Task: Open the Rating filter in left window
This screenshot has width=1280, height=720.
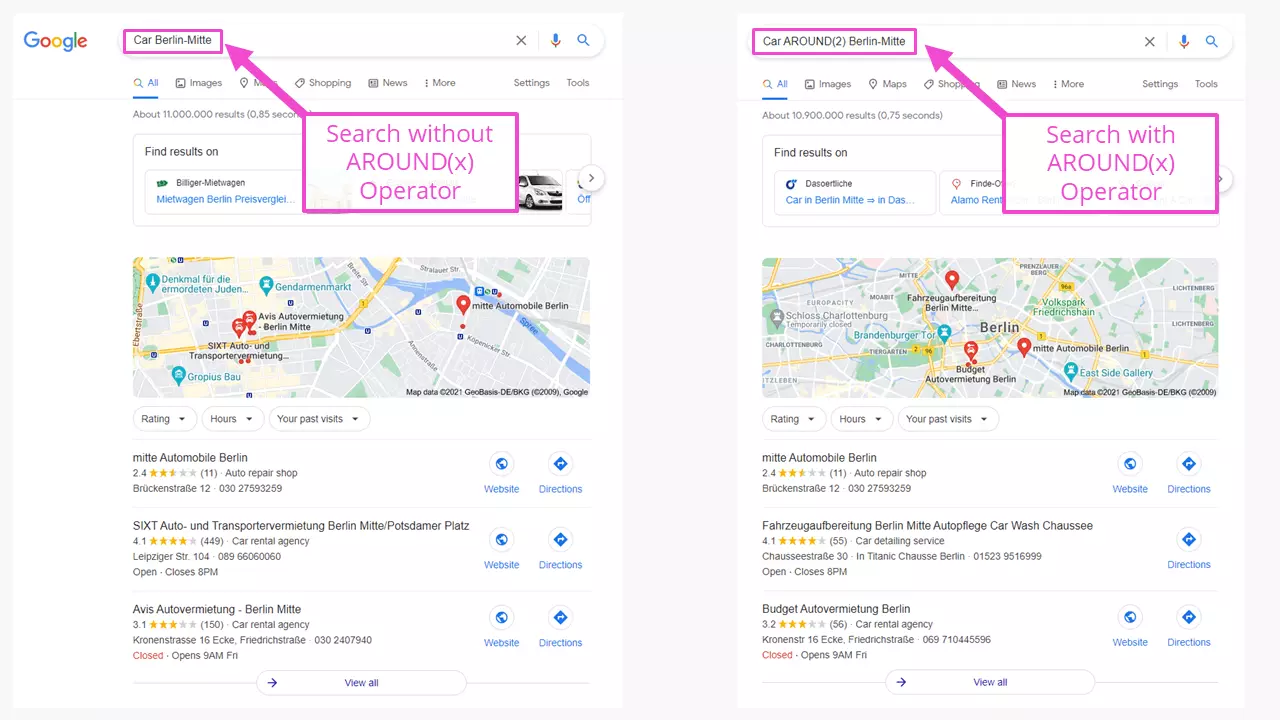Action: pyautogui.click(x=164, y=419)
